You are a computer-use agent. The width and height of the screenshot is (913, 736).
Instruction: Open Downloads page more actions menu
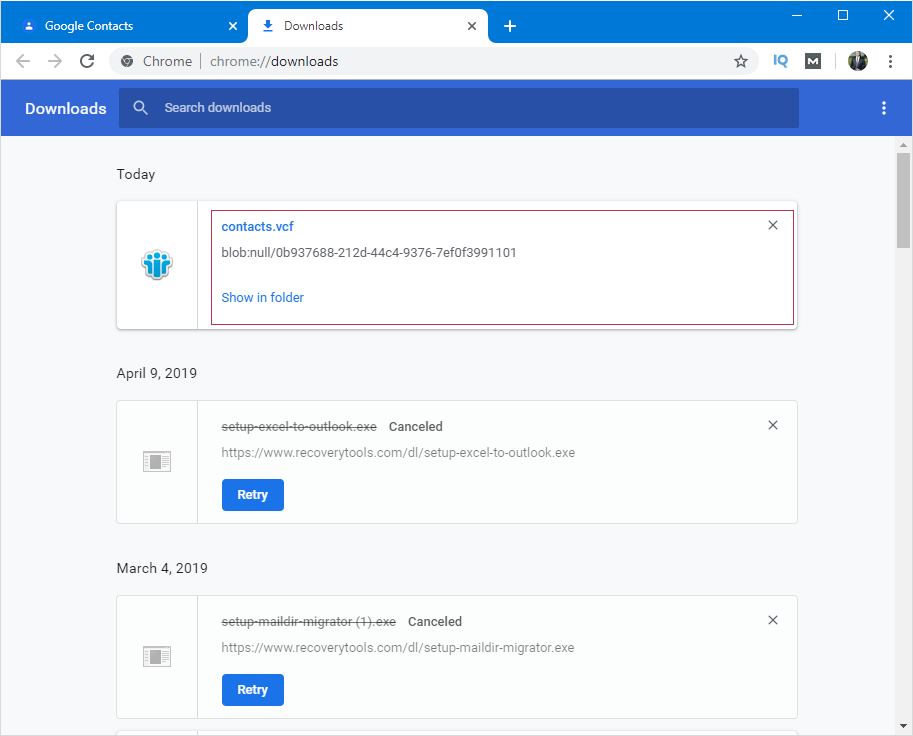point(883,108)
